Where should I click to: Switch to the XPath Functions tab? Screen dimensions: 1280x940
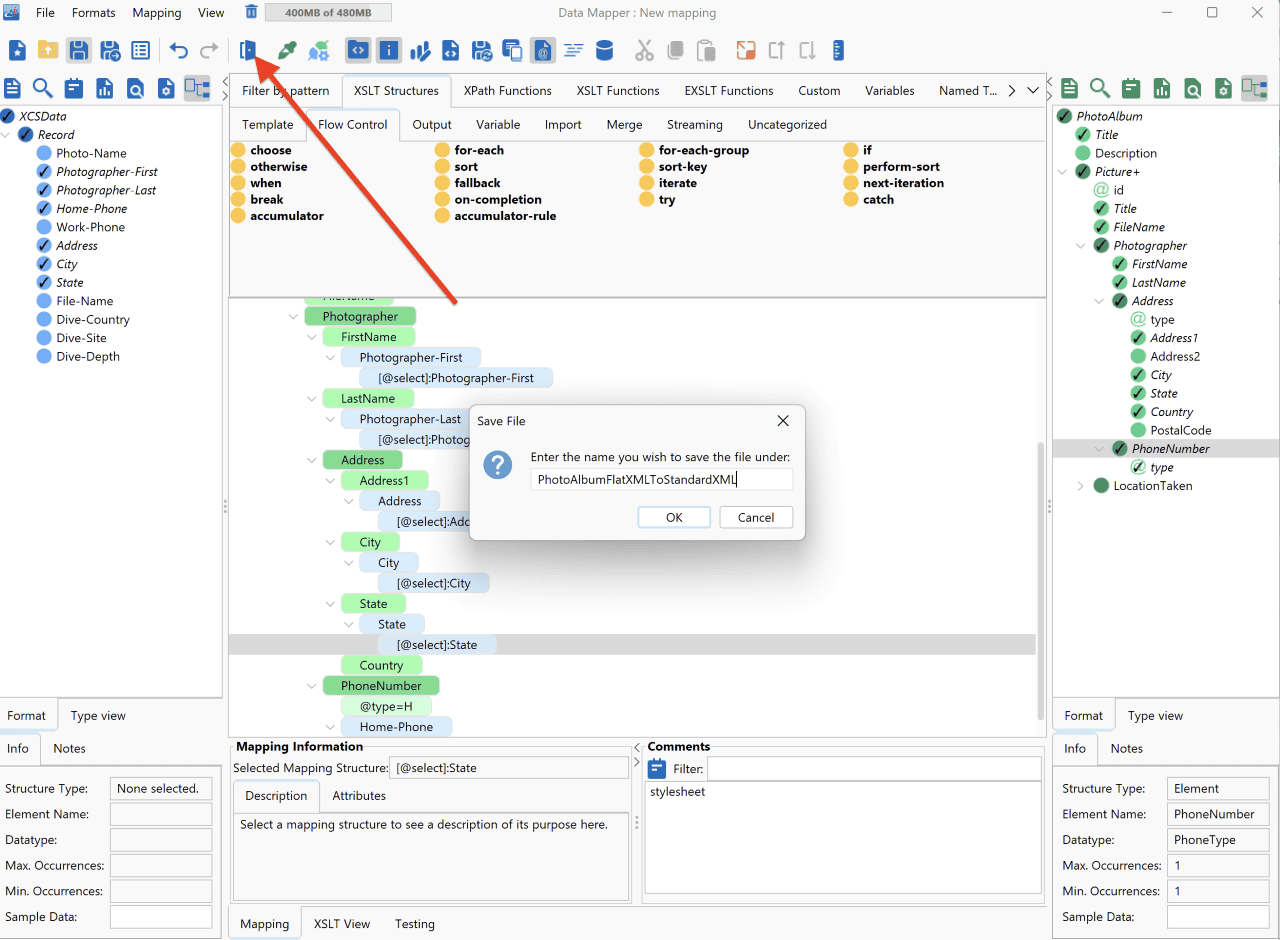click(507, 90)
